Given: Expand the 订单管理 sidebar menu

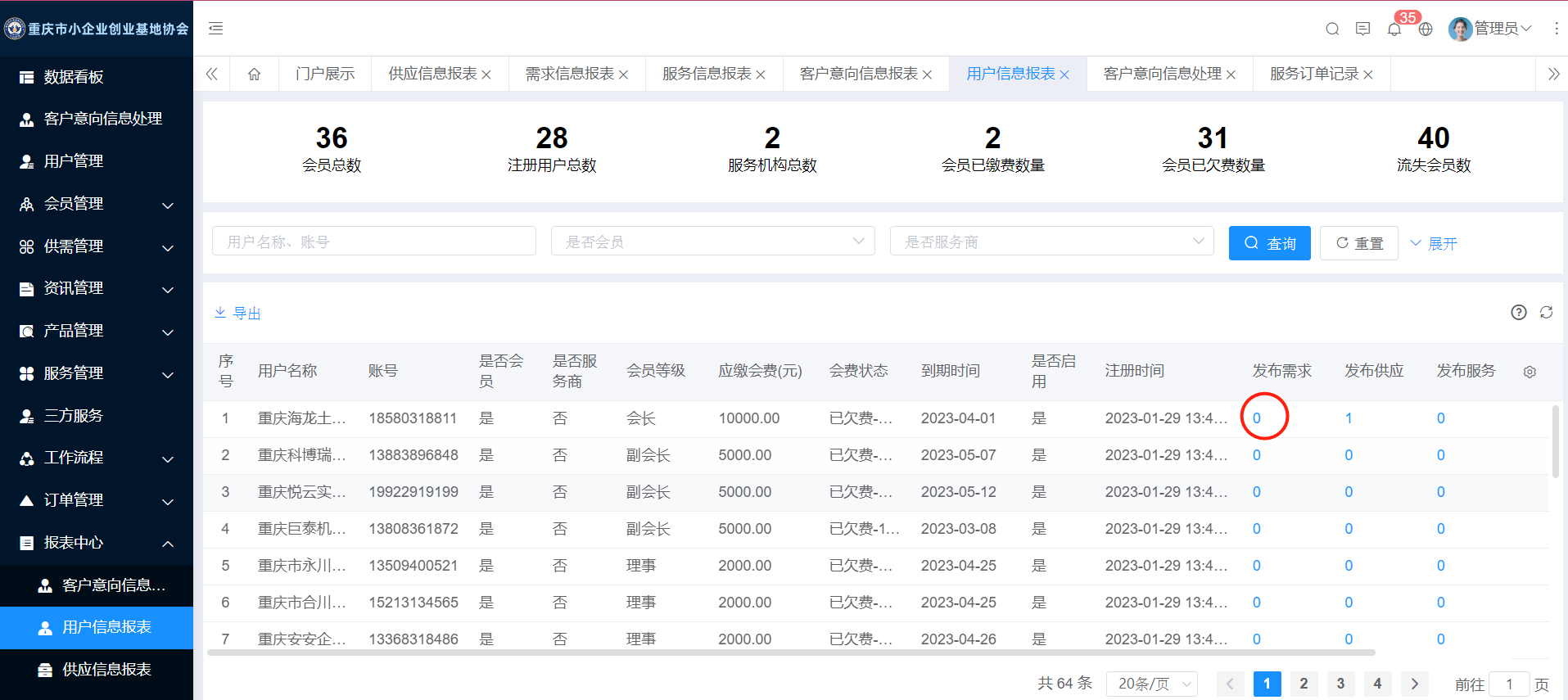Looking at the screenshot, I should tap(97, 500).
